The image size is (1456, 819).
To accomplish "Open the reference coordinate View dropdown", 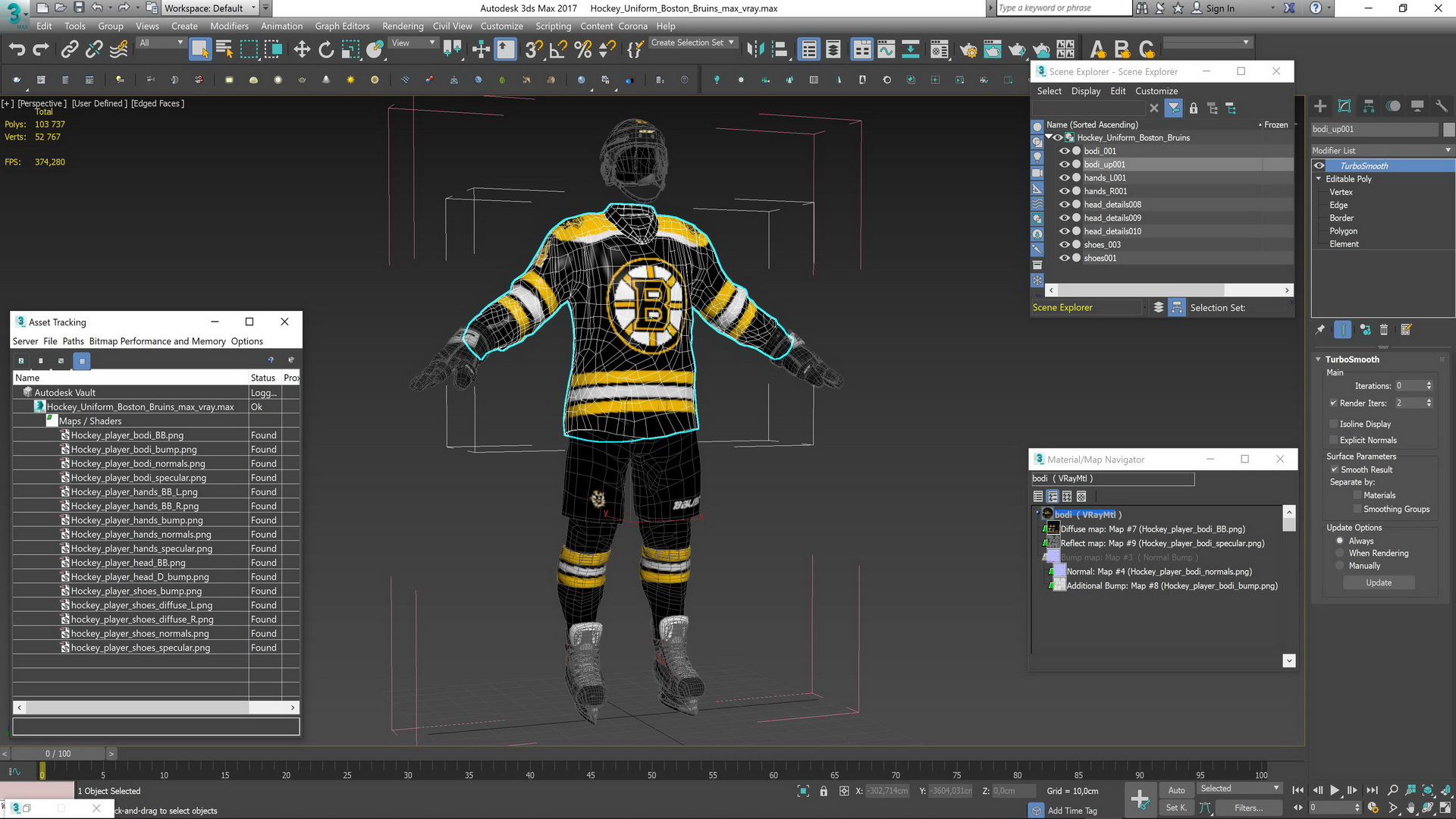I will [x=413, y=43].
